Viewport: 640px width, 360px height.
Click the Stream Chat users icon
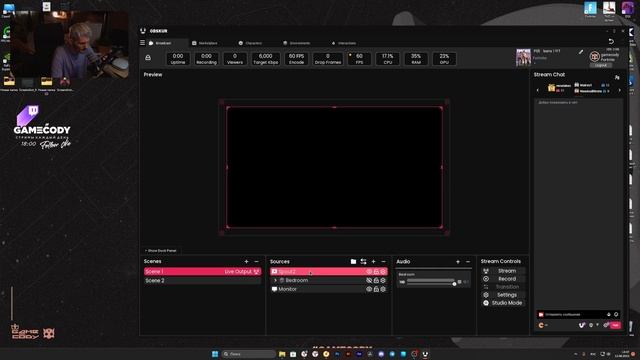point(617,77)
